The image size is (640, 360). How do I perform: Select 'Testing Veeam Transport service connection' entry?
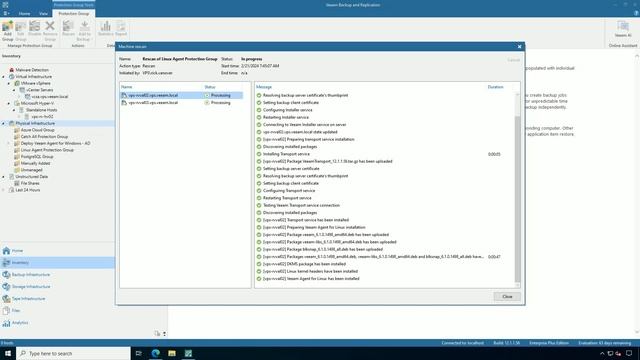301,205
